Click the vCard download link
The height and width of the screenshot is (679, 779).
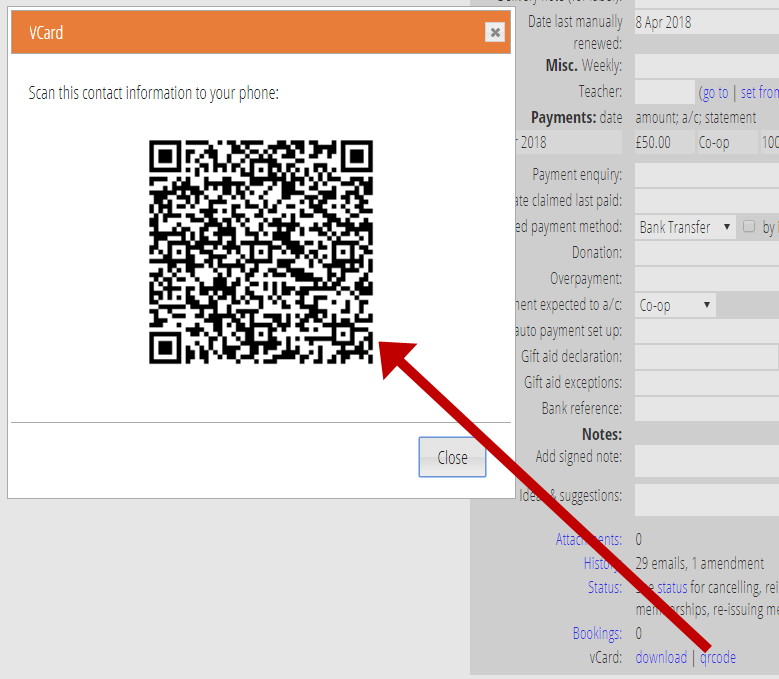point(661,657)
